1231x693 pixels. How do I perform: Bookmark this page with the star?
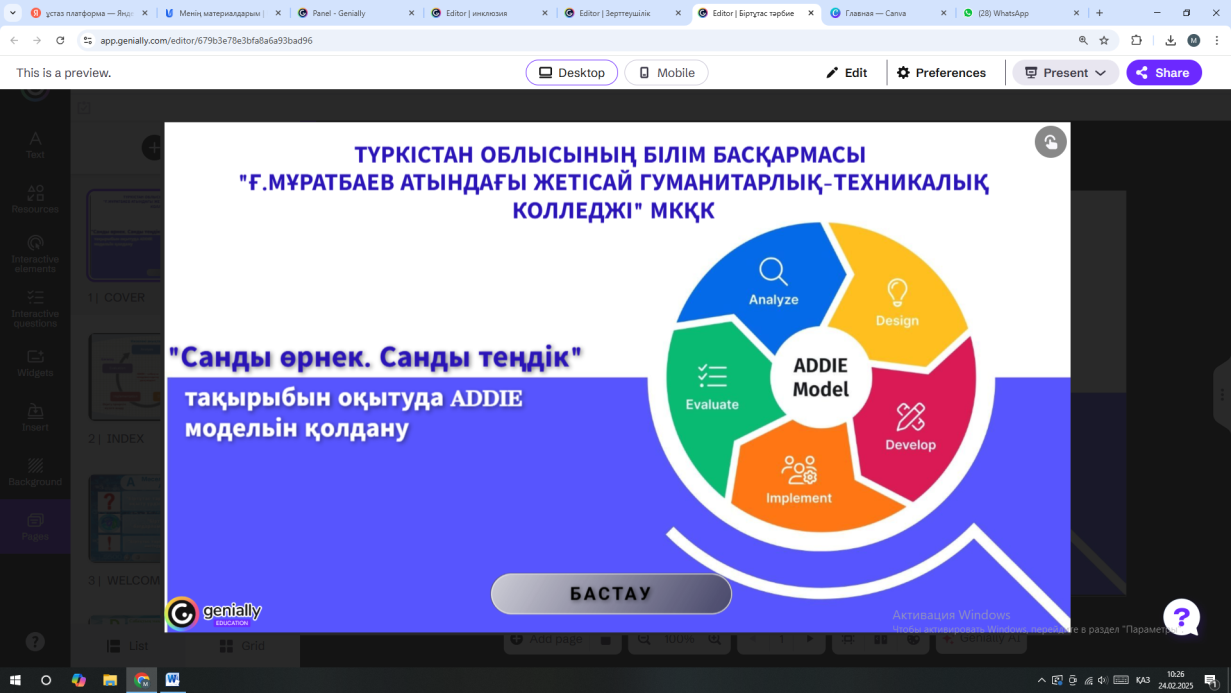pyautogui.click(x=1104, y=40)
